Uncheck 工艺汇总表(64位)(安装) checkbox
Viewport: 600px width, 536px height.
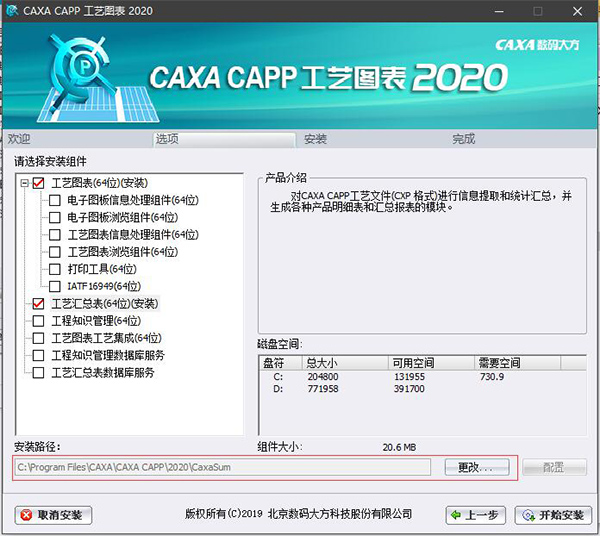pyautogui.click(x=38, y=304)
